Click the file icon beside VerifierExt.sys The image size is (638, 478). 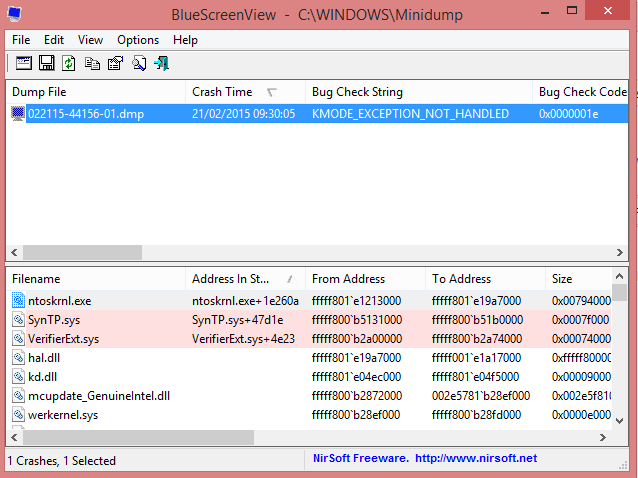coord(18,338)
